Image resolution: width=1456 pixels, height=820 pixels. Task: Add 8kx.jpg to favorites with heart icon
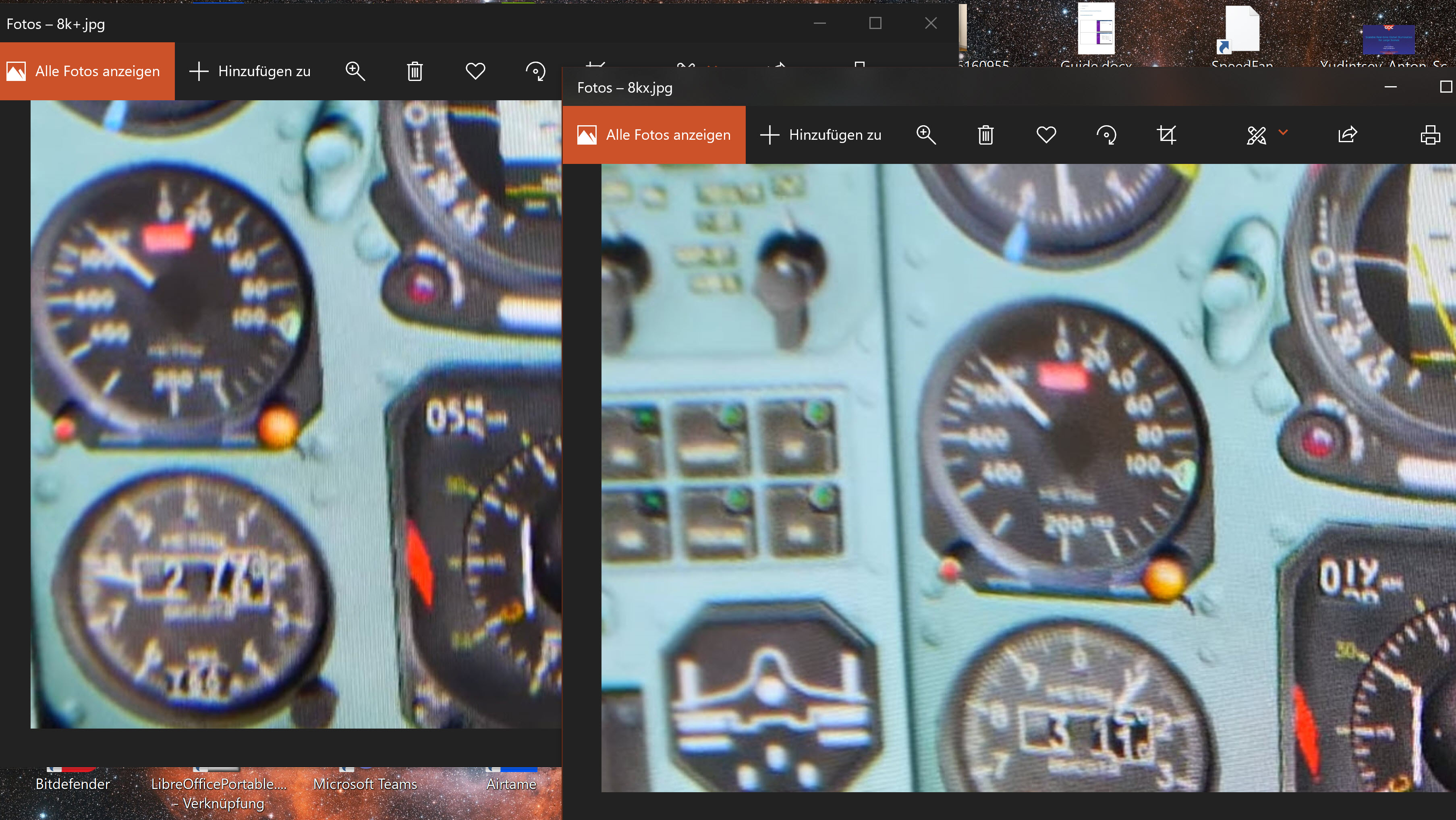pyautogui.click(x=1046, y=135)
